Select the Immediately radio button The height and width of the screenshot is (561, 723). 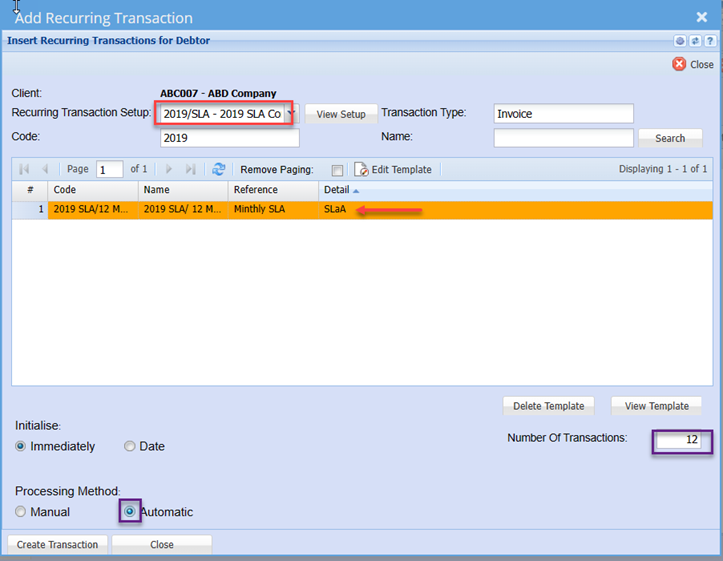[x=21, y=446]
